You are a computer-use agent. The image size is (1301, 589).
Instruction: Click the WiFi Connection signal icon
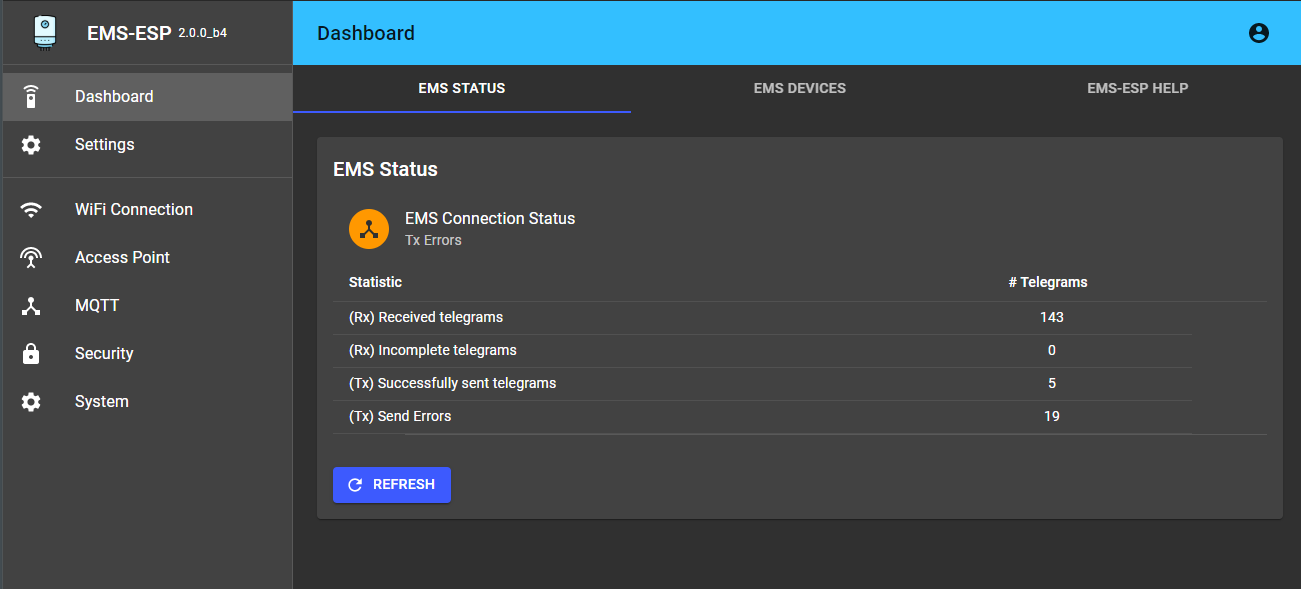click(31, 210)
